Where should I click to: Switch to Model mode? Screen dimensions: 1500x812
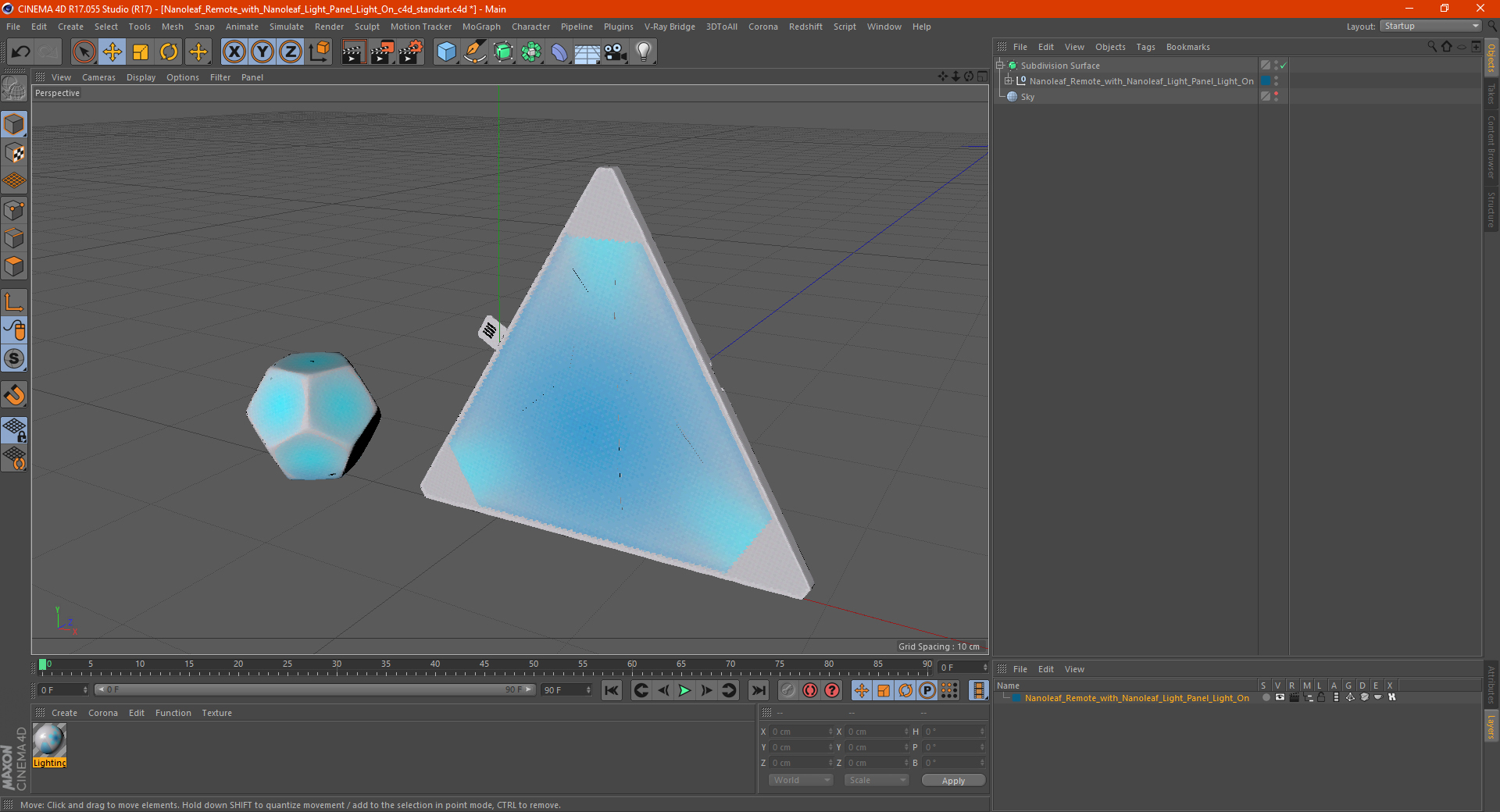click(14, 125)
